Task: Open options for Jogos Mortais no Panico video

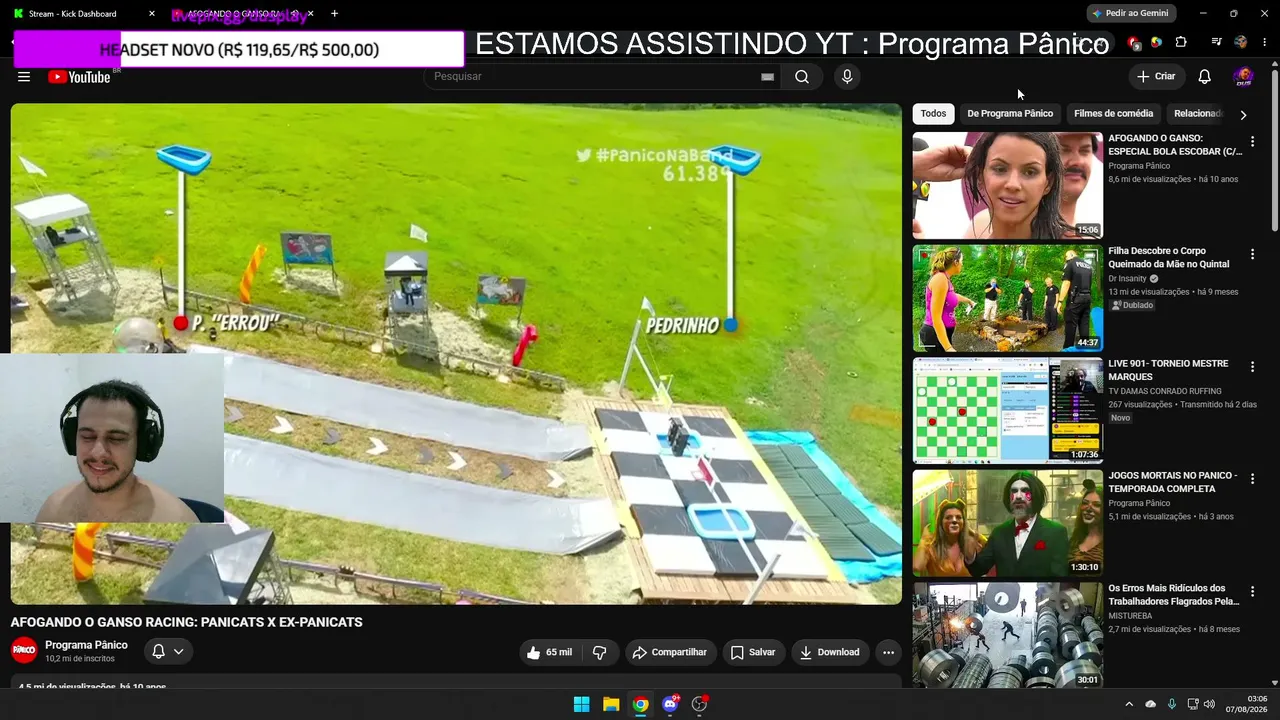Action: [x=1252, y=480]
